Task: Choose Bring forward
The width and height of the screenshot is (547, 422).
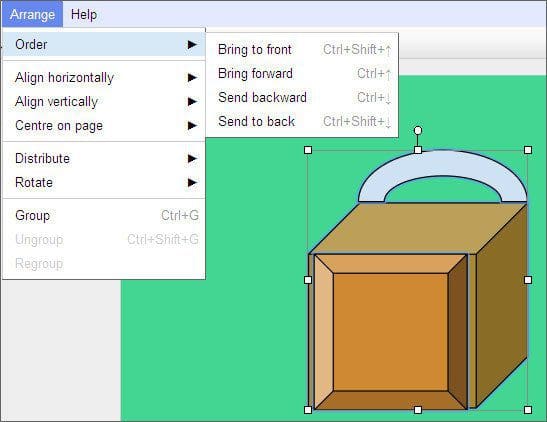Action: 302,74
